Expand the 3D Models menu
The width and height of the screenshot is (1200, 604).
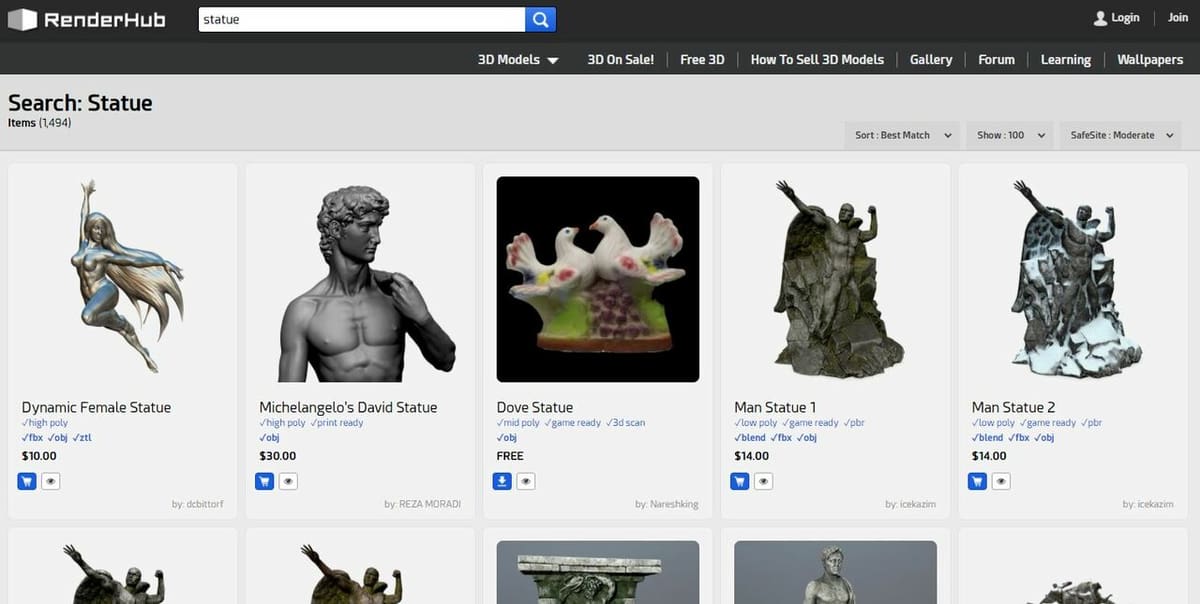click(x=517, y=60)
